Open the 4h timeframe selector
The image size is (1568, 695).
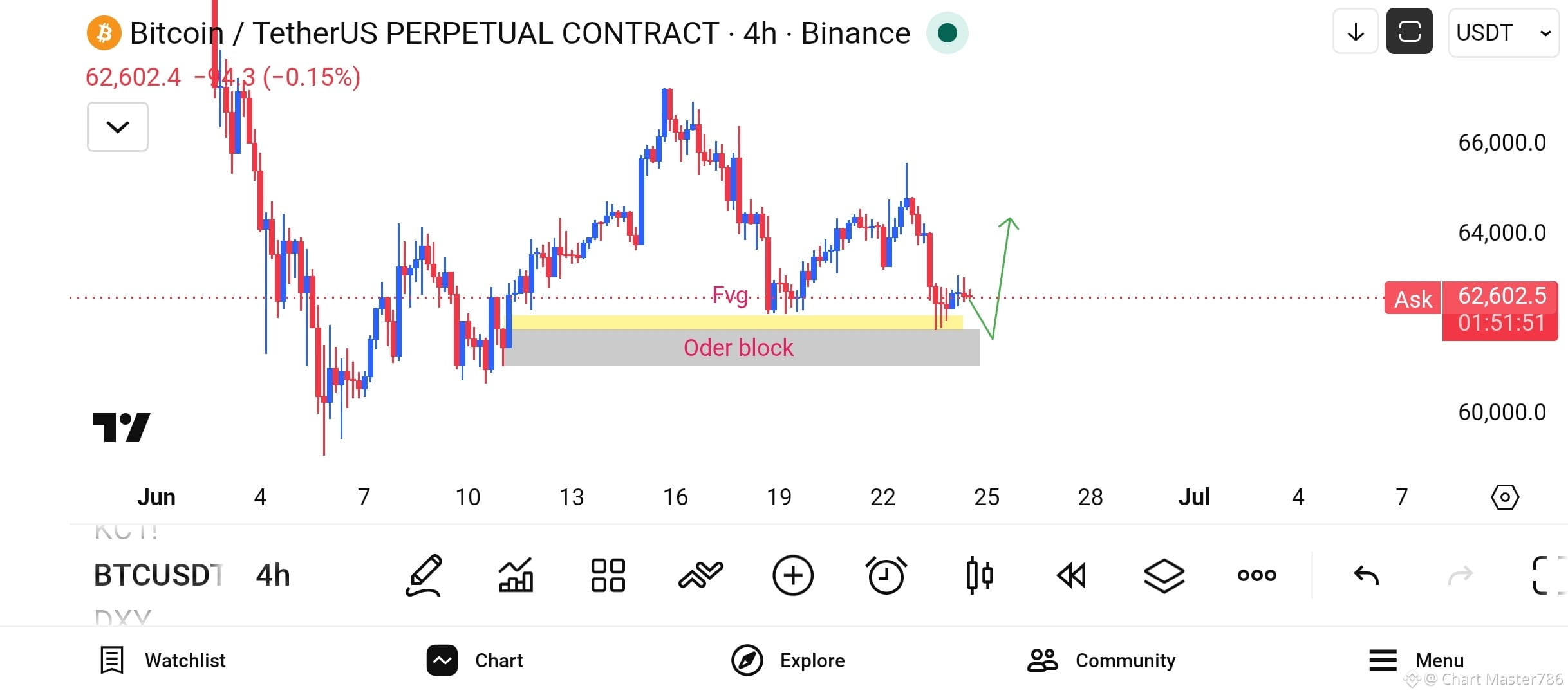pos(273,575)
